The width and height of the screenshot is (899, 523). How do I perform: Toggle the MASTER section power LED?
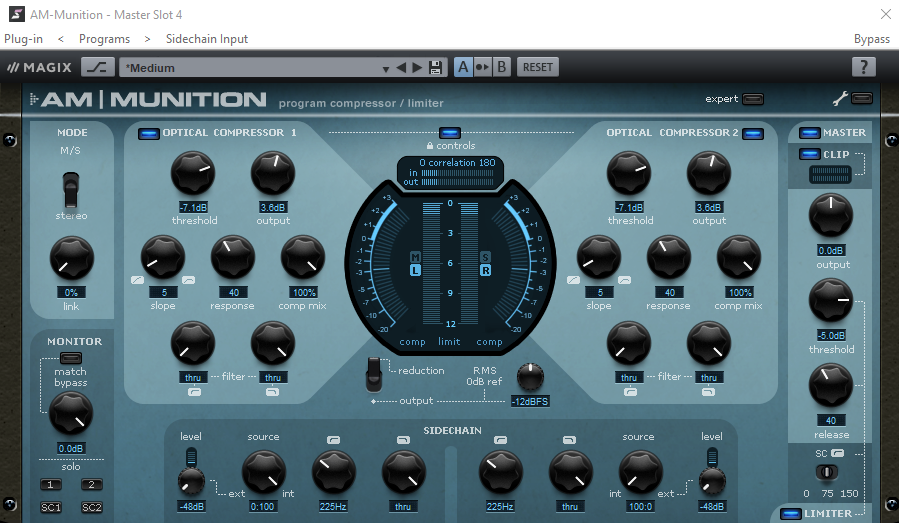click(x=810, y=133)
